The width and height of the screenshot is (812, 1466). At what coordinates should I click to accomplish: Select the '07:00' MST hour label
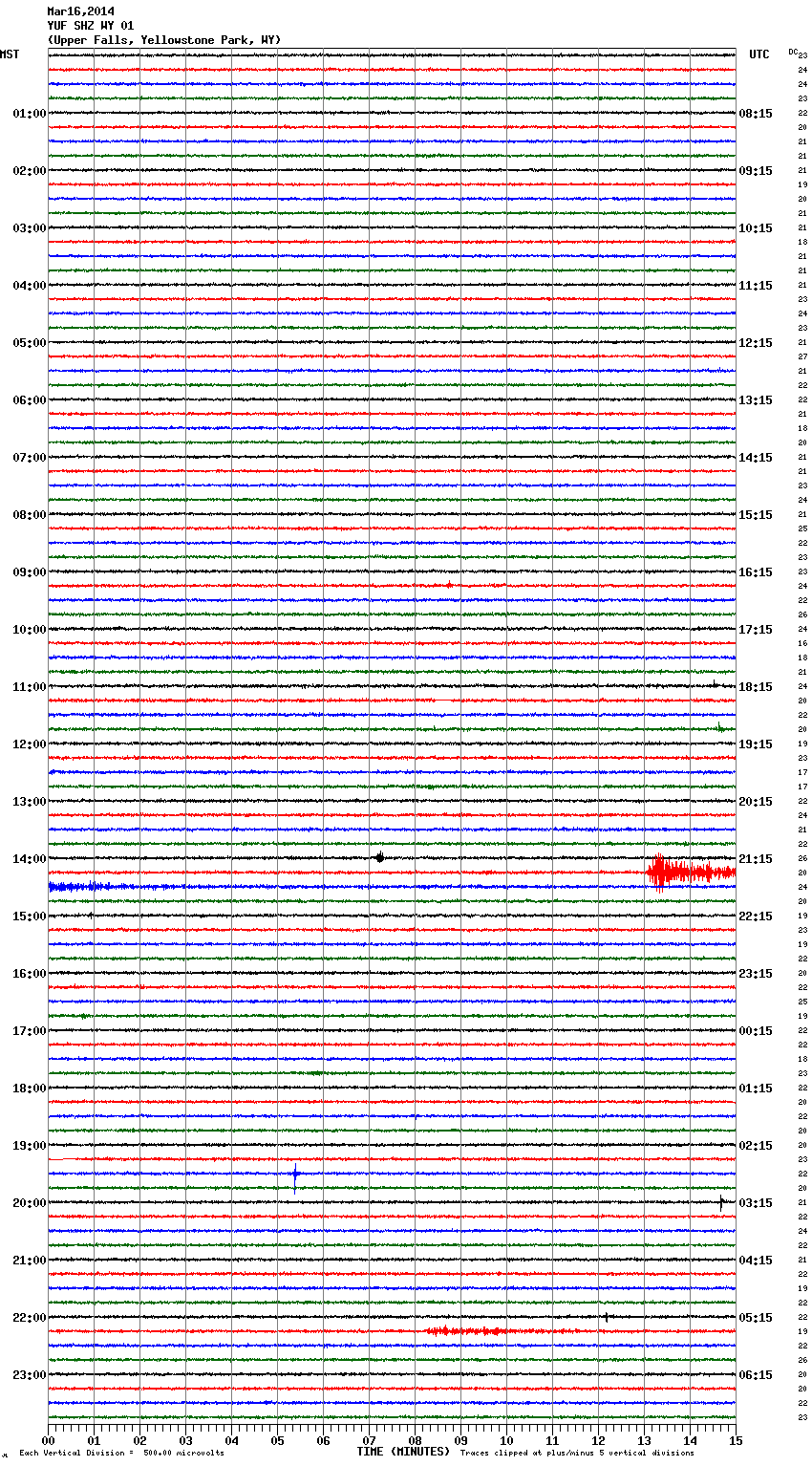(x=30, y=458)
